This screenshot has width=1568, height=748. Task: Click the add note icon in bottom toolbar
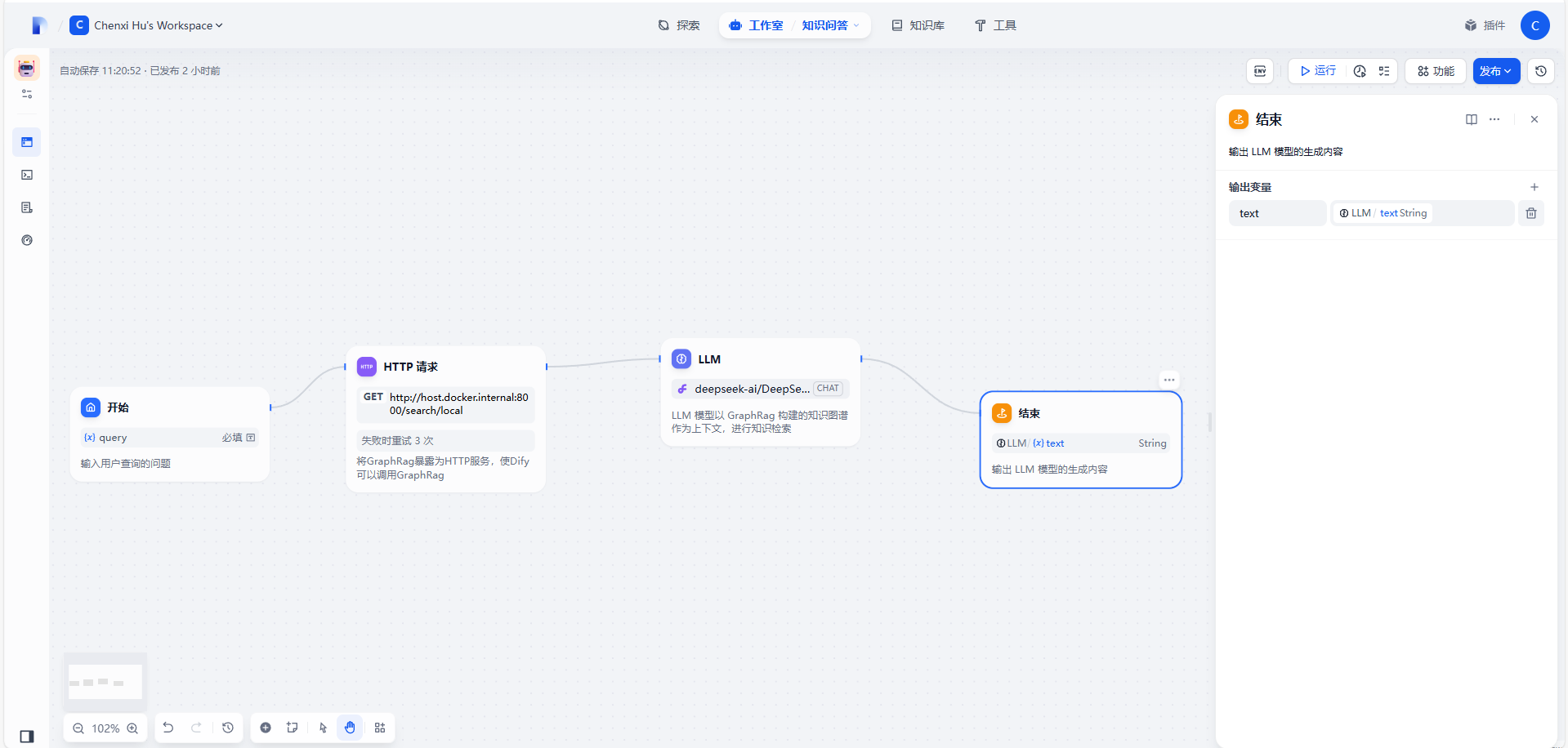[292, 728]
